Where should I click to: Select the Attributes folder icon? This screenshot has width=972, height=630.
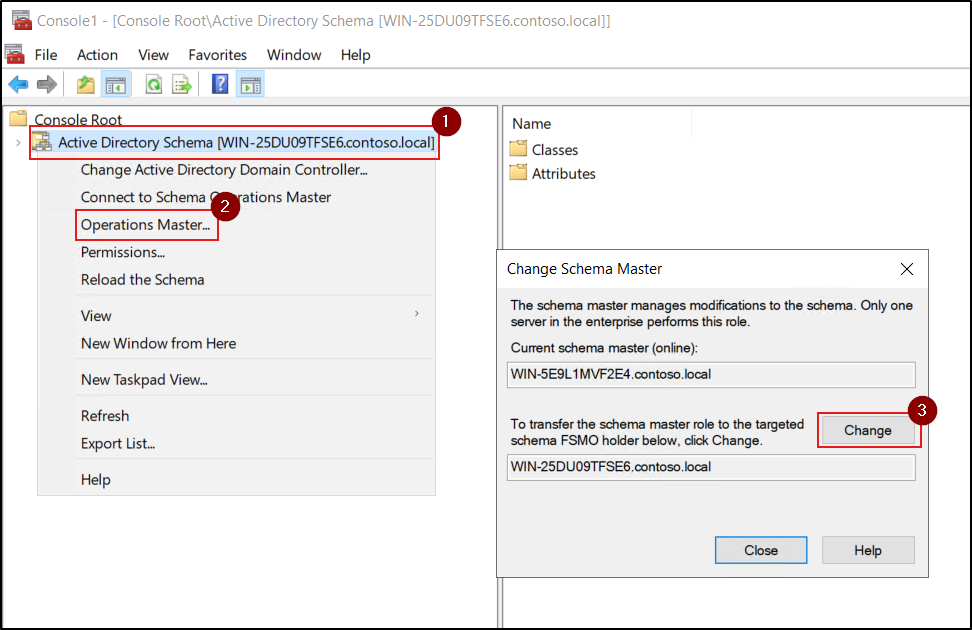(x=519, y=173)
